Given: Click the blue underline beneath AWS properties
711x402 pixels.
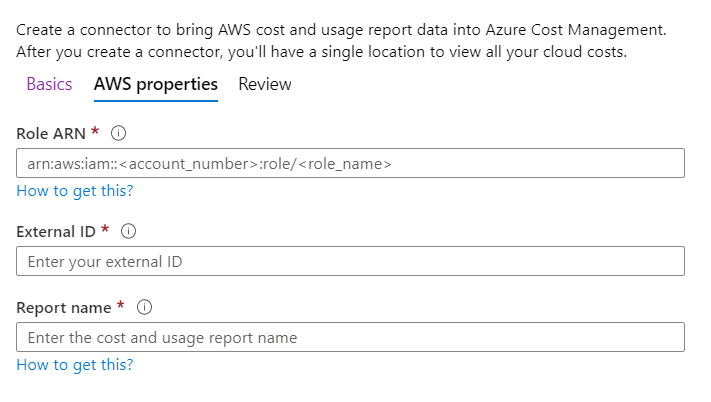Looking at the screenshot, I should 156,101.
